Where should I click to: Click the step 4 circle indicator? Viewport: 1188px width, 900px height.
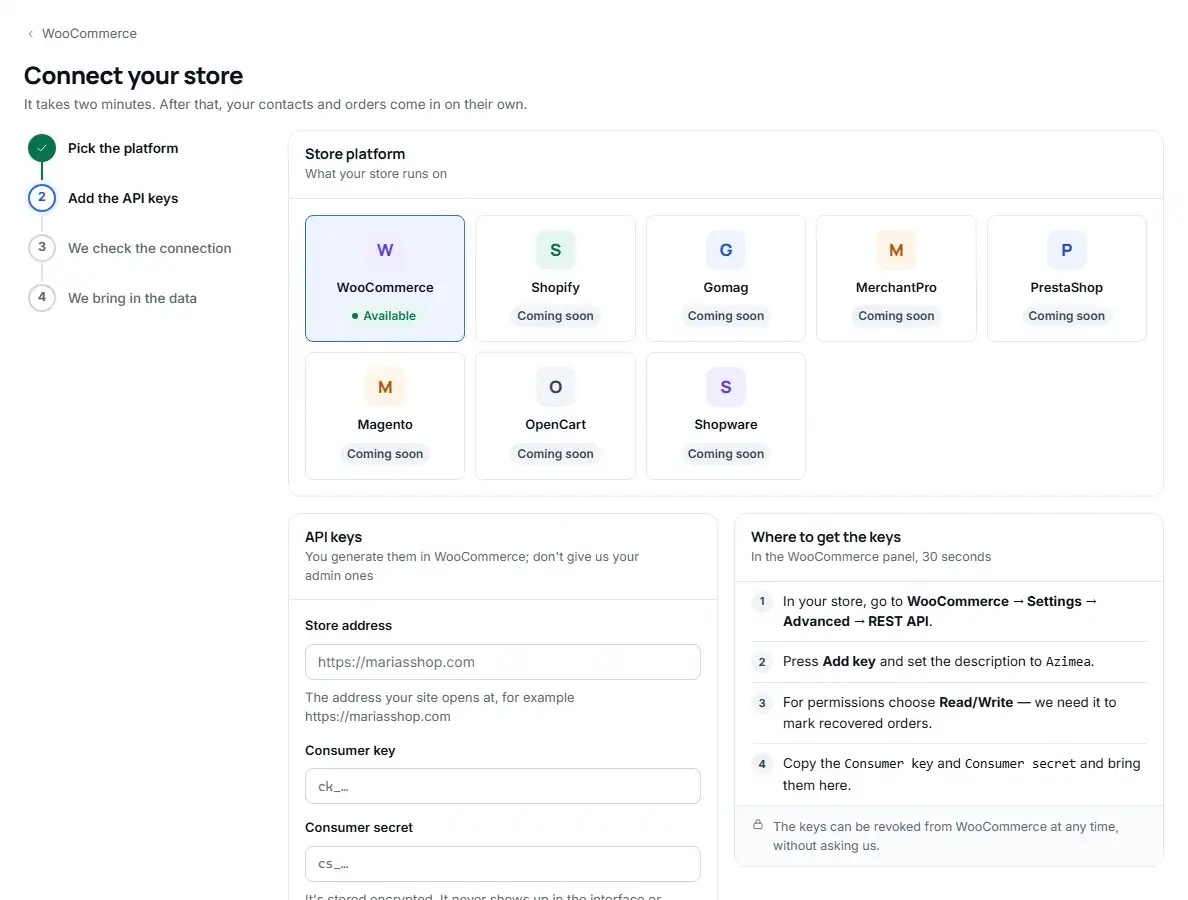point(42,298)
